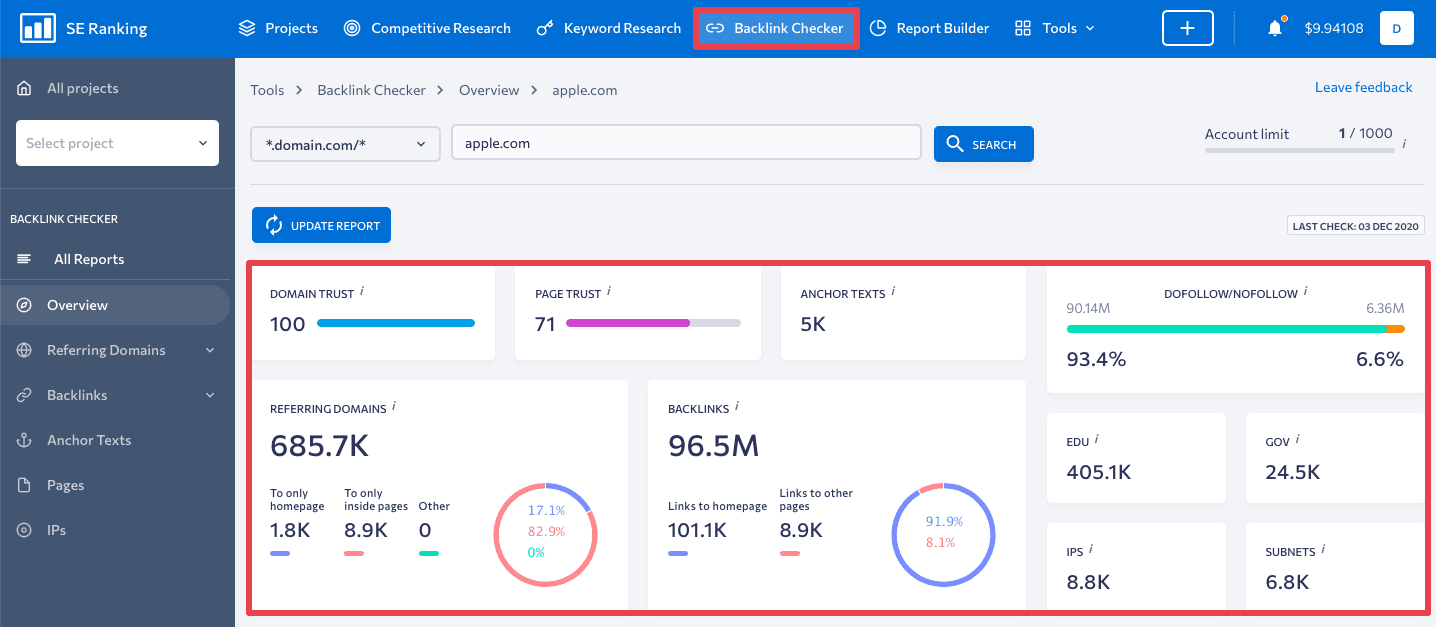
Task: Click the Backlink Checker breadcrumb link
Action: click(372, 90)
